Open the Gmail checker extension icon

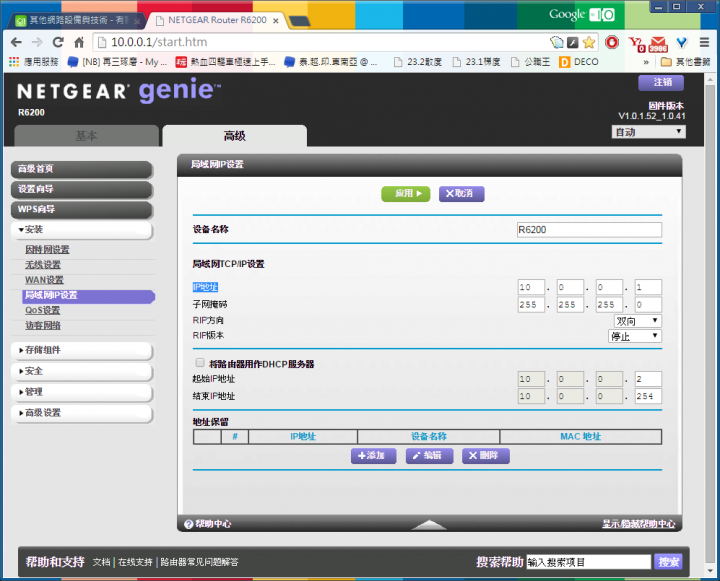658,44
